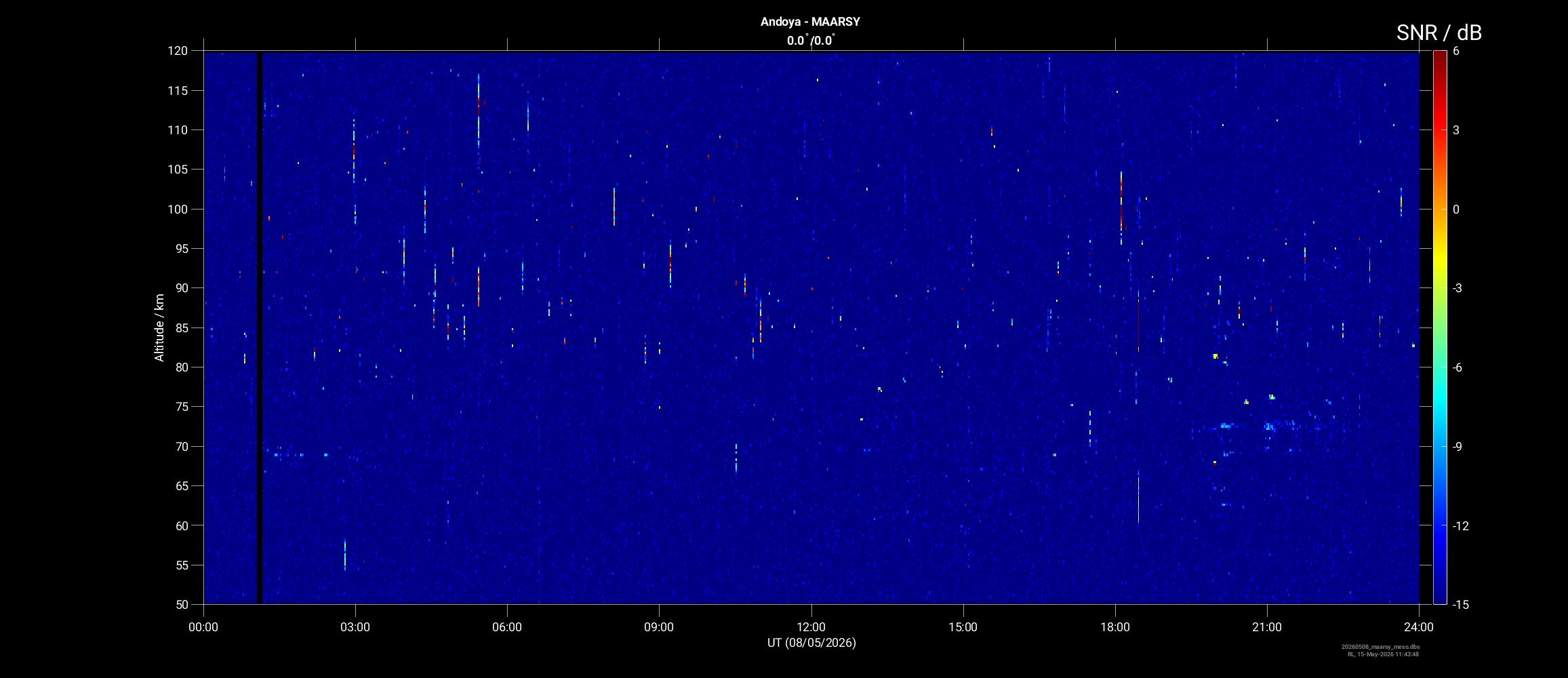Click the 24:00 time tick label

coord(1419,627)
